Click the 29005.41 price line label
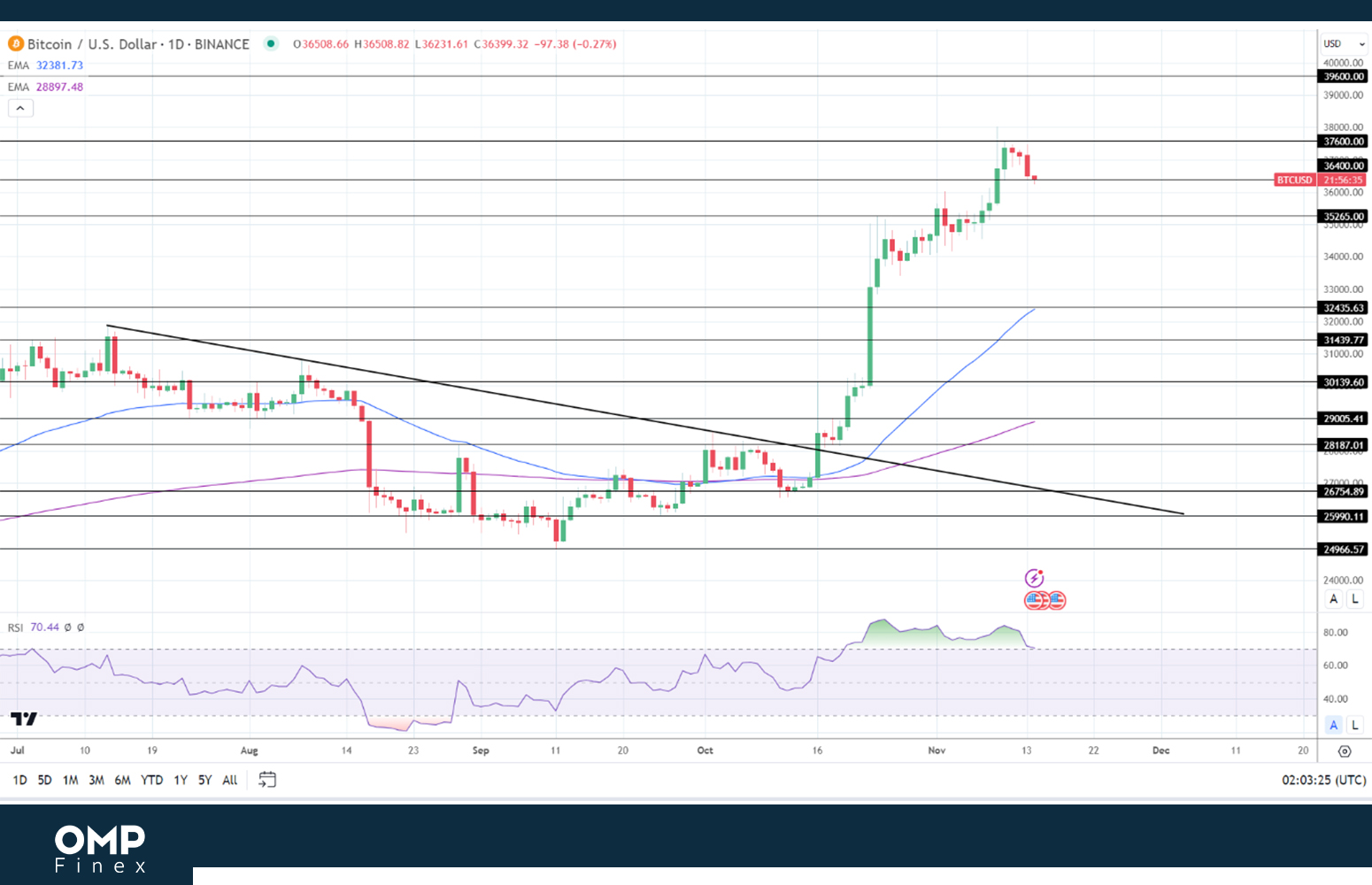 tap(1343, 419)
